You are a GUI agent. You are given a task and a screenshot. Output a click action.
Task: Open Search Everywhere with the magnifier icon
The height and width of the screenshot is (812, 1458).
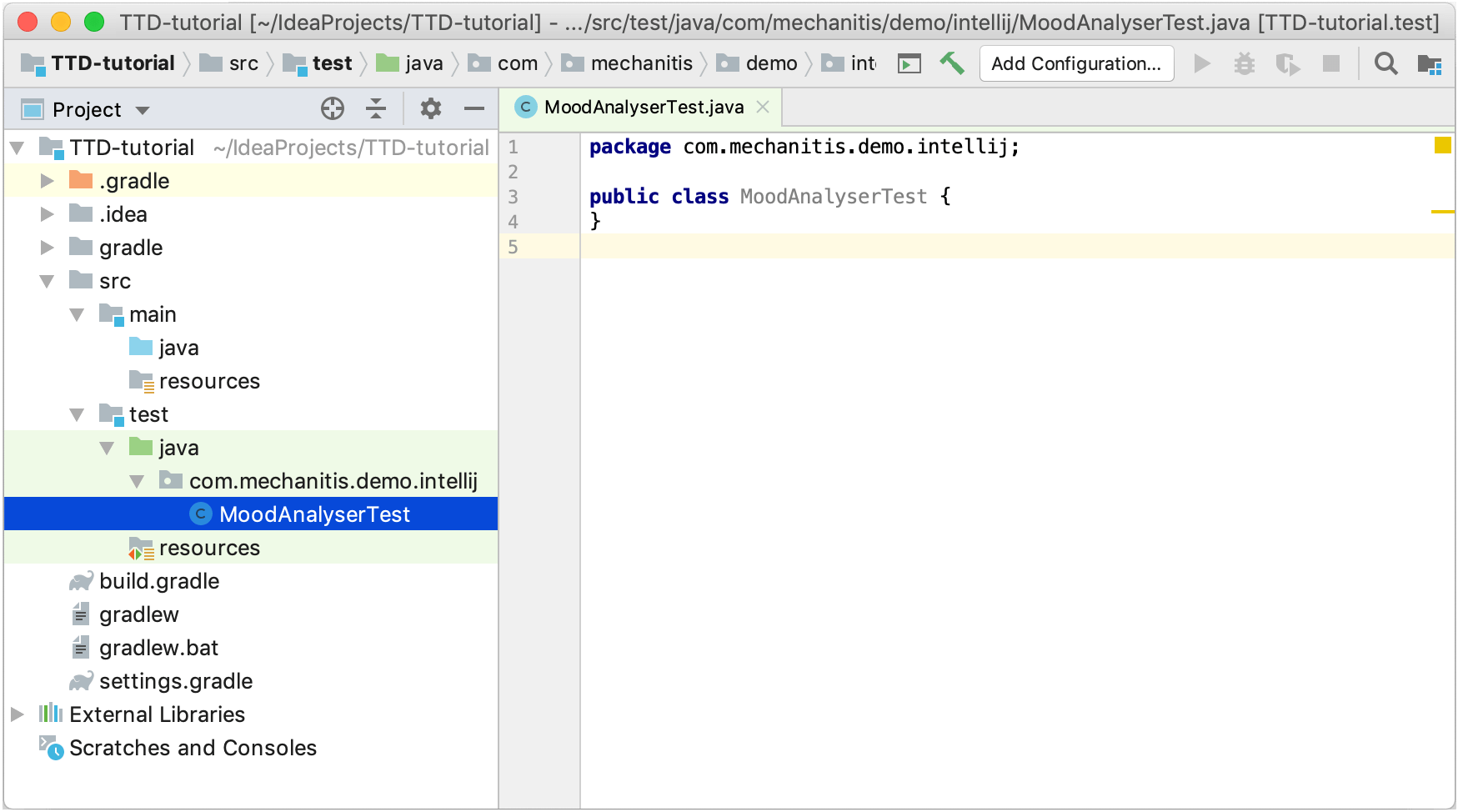(1385, 63)
